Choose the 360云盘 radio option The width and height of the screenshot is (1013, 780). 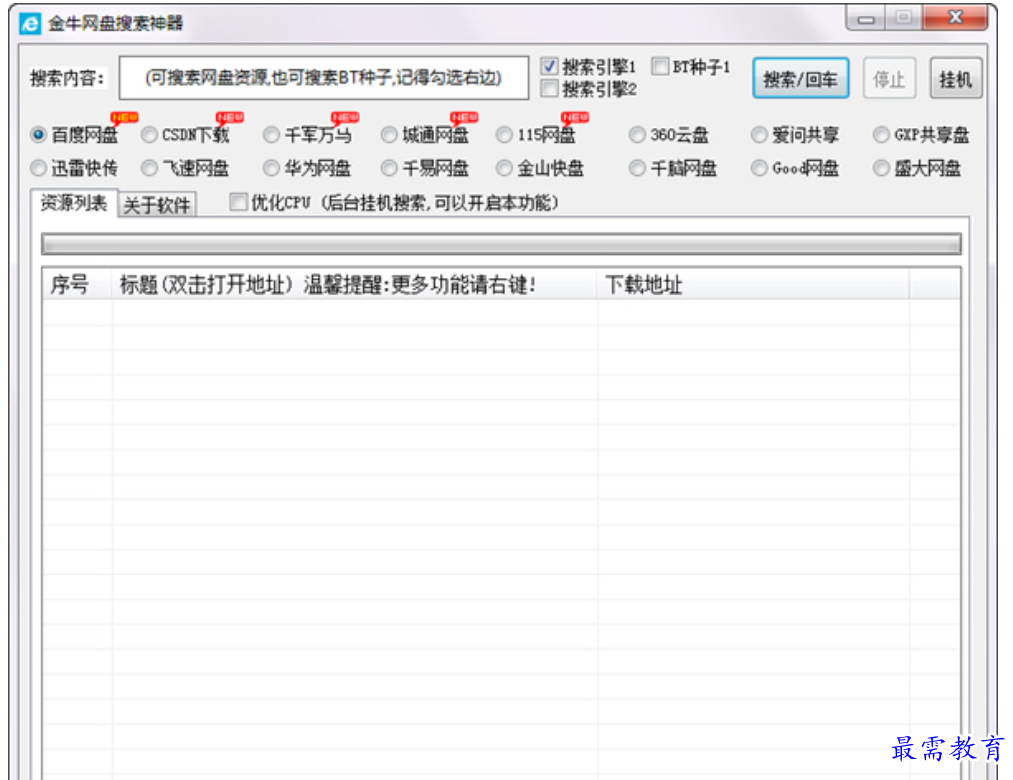[637, 135]
